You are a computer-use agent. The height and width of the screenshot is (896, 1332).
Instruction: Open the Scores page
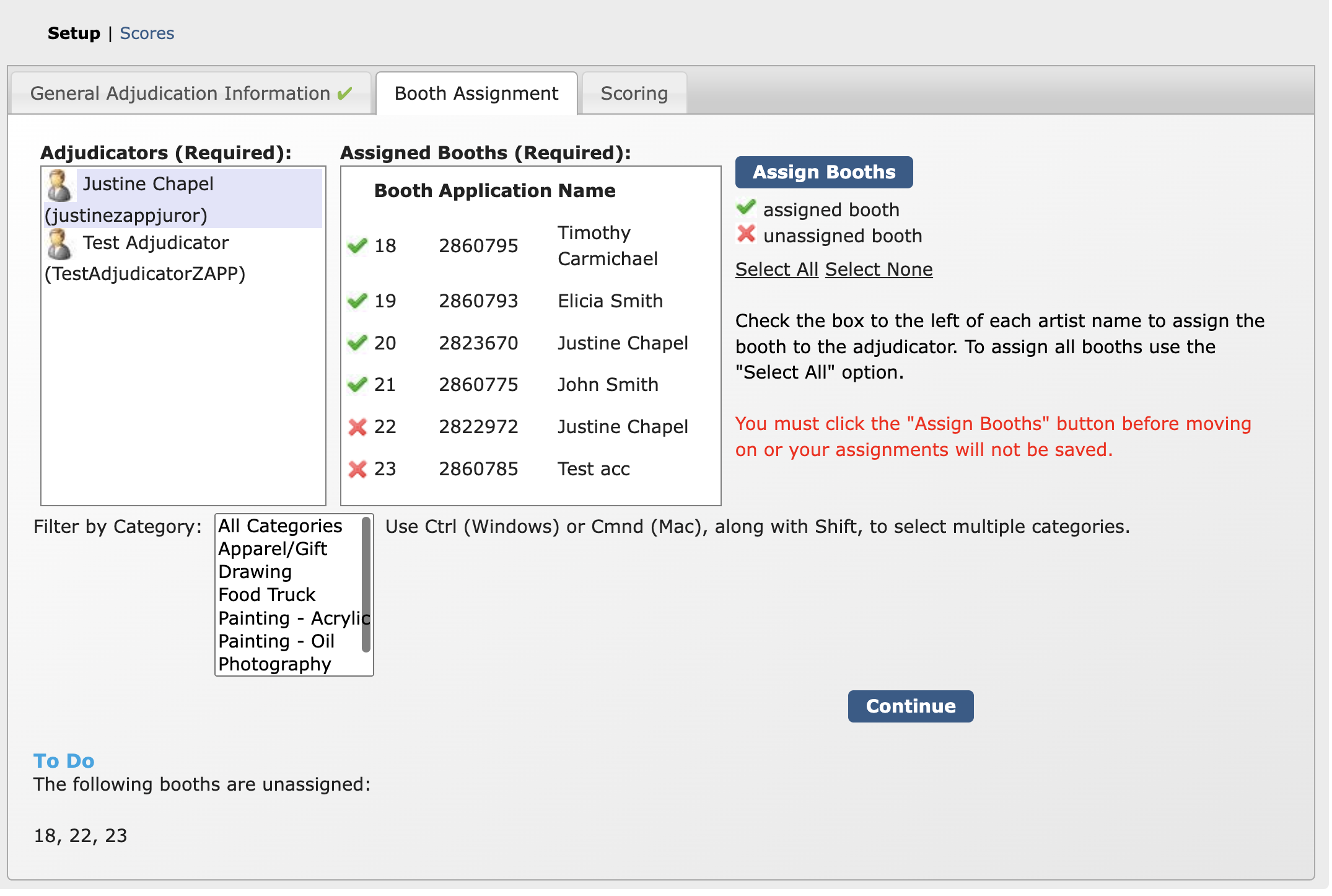pyautogui.click(x=147, y=33)
